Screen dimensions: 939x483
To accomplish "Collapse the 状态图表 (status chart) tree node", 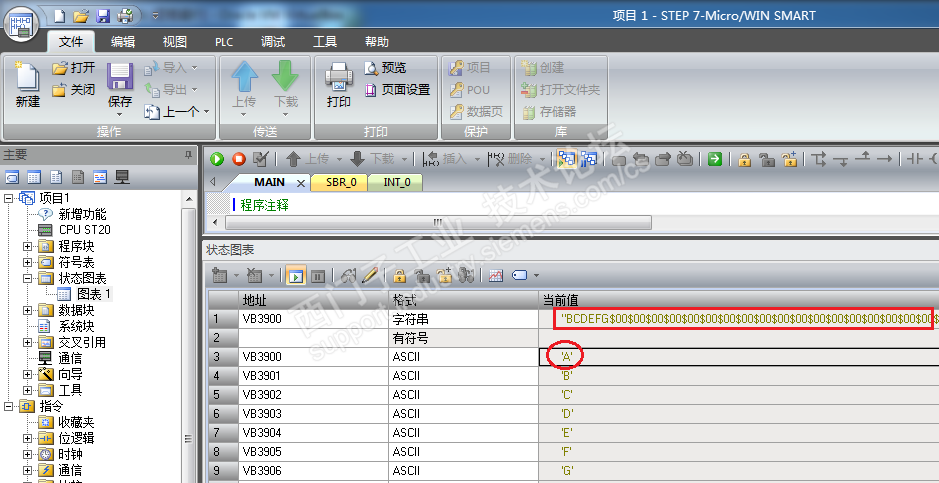I will click(28, 278).
